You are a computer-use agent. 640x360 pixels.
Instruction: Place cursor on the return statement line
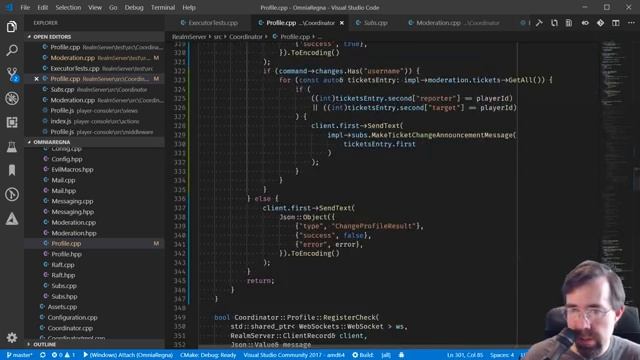pyautogui.click(x=260, y=281)
